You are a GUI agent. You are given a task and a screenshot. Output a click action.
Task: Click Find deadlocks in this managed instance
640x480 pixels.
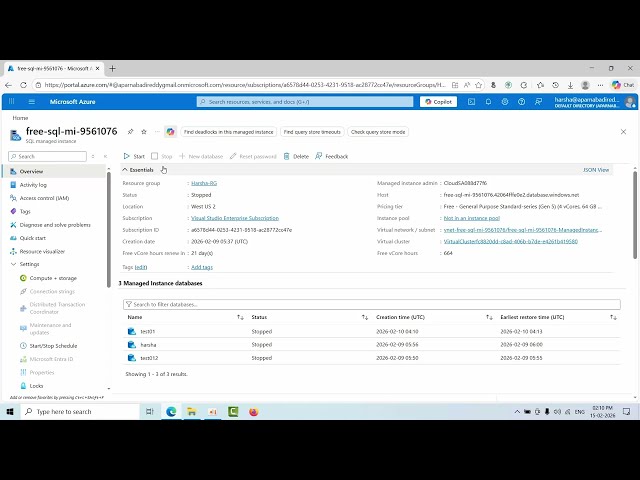tap(229, 132)
